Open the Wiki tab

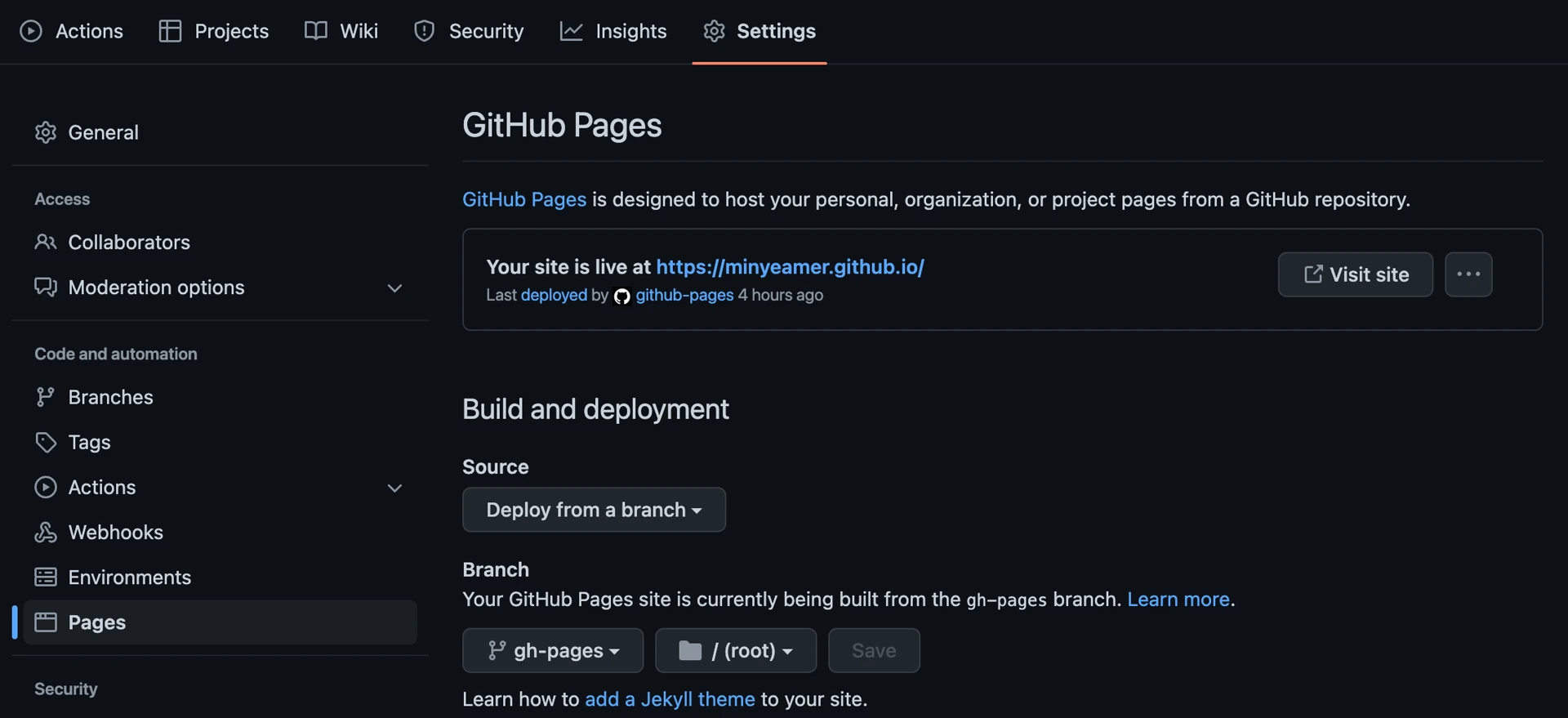tap(341, 31)
